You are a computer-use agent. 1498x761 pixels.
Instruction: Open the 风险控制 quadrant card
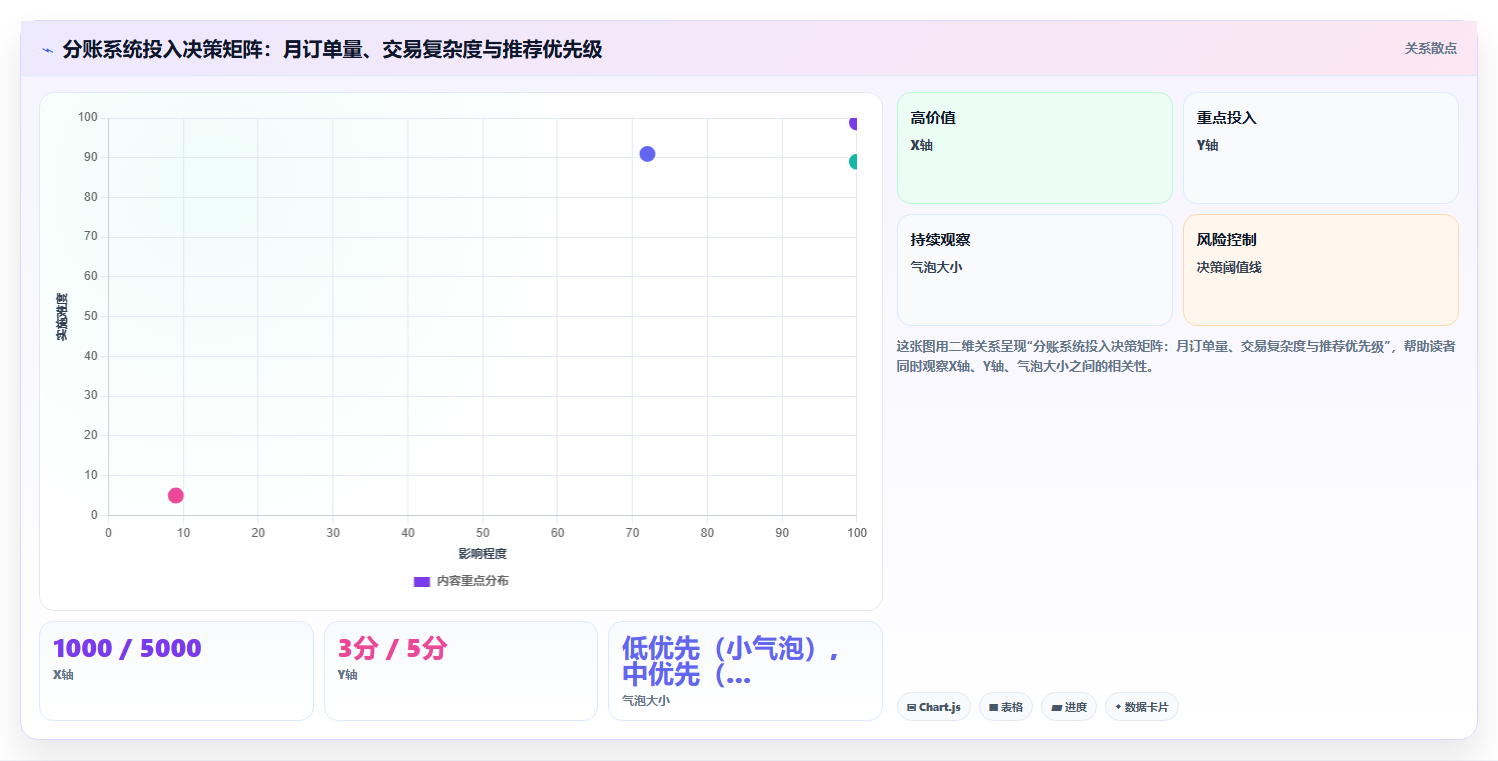coord(1321,270)
